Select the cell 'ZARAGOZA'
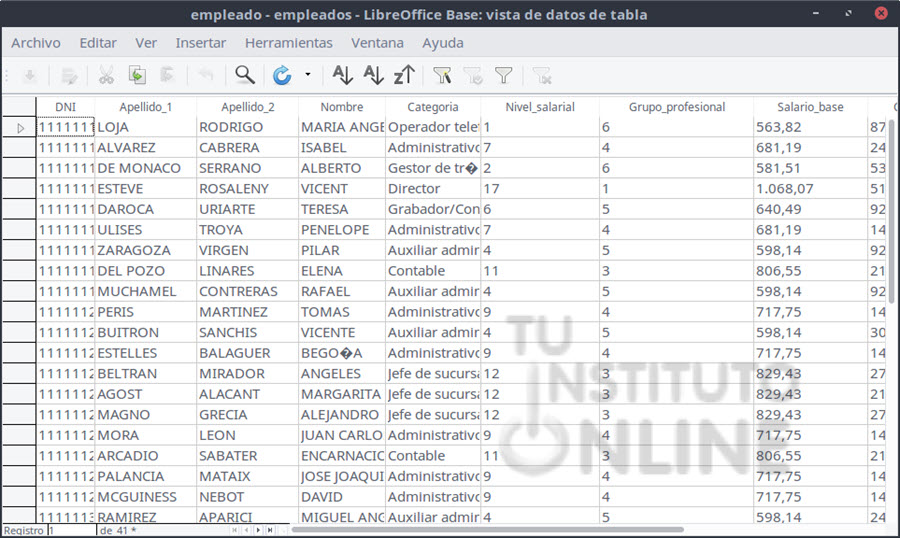This screenshot has height=538, width=900. [146, 250]
